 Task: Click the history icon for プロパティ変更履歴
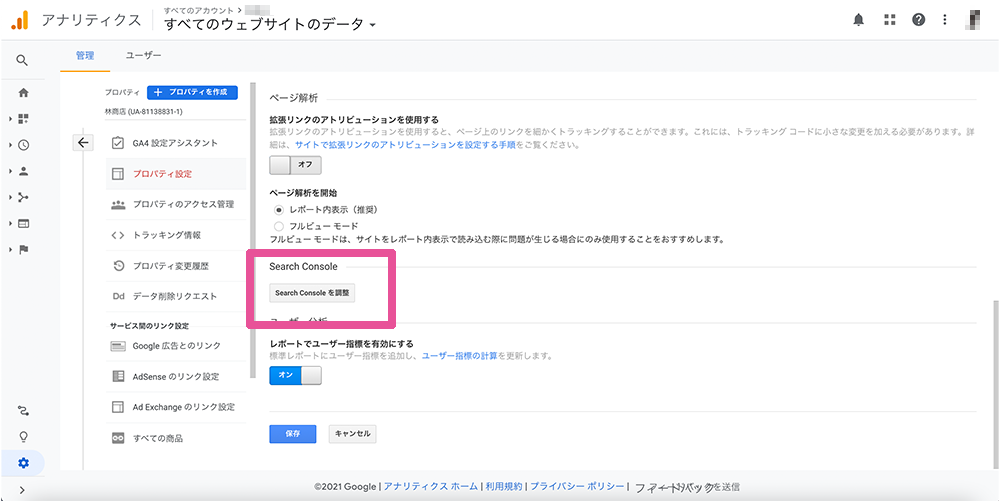[117, 266]
